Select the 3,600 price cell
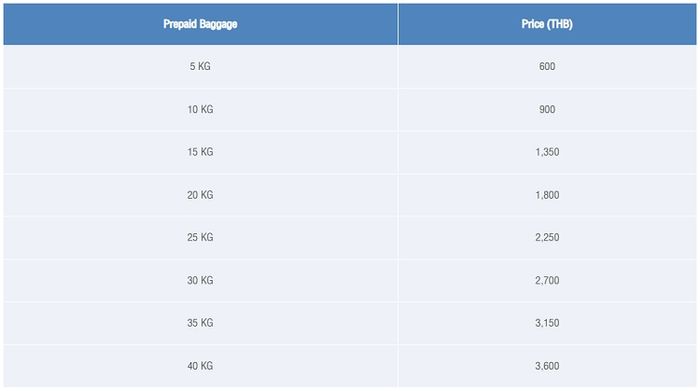Viewport: 700px width, 391px height. (x=547, y=366)
